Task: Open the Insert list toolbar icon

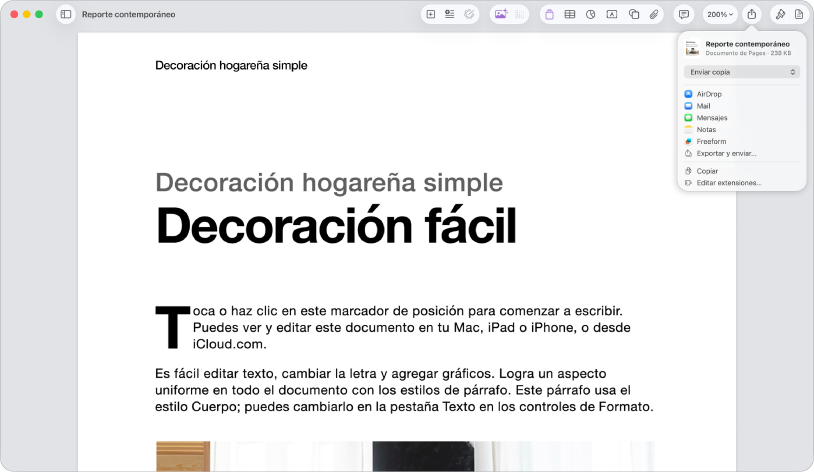Action: (x=450, y=15)
